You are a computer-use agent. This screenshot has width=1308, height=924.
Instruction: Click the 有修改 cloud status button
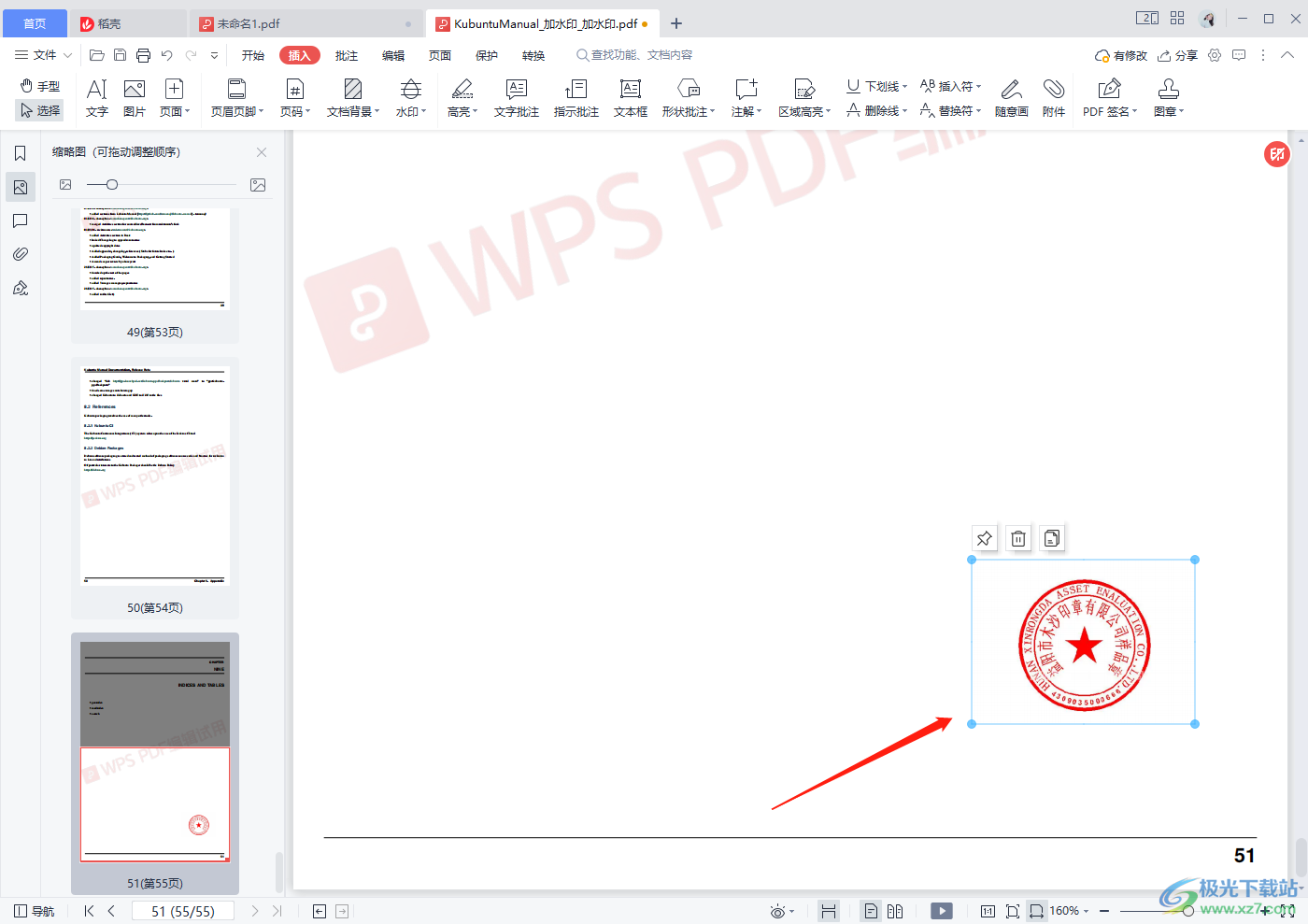click(x=1120, y=55)
